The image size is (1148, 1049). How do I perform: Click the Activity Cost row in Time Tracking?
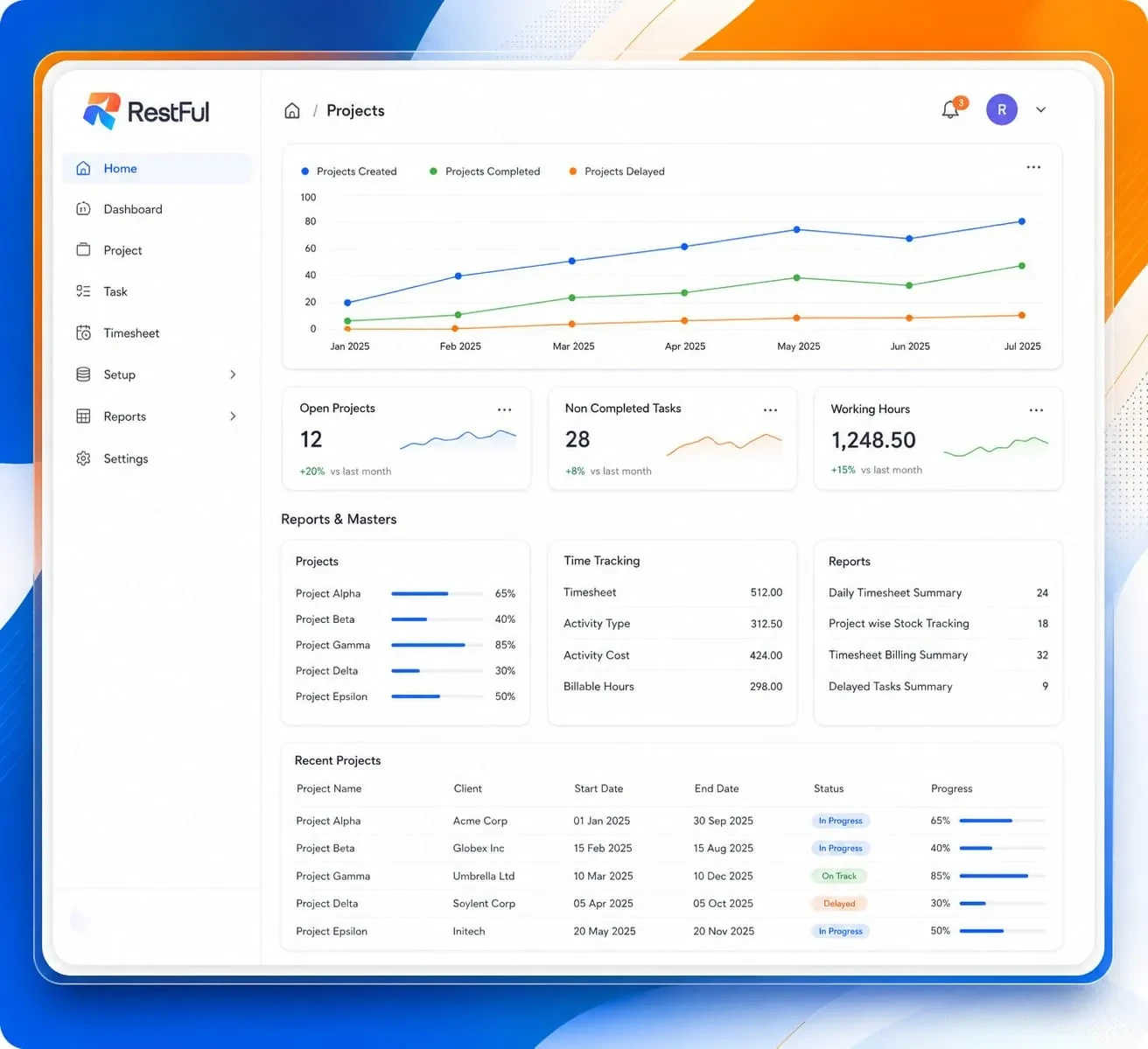(x=673, y=655)
